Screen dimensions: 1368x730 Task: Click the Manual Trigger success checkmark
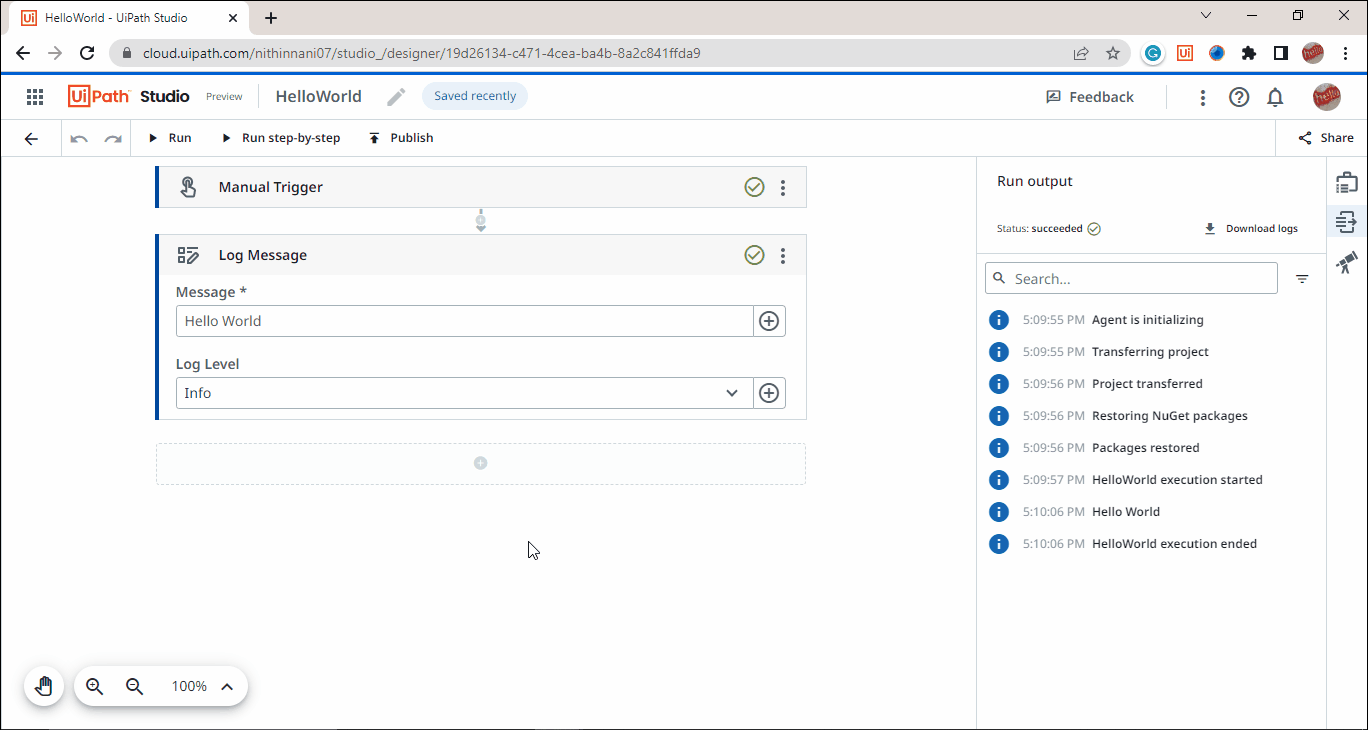pos(754,187)
